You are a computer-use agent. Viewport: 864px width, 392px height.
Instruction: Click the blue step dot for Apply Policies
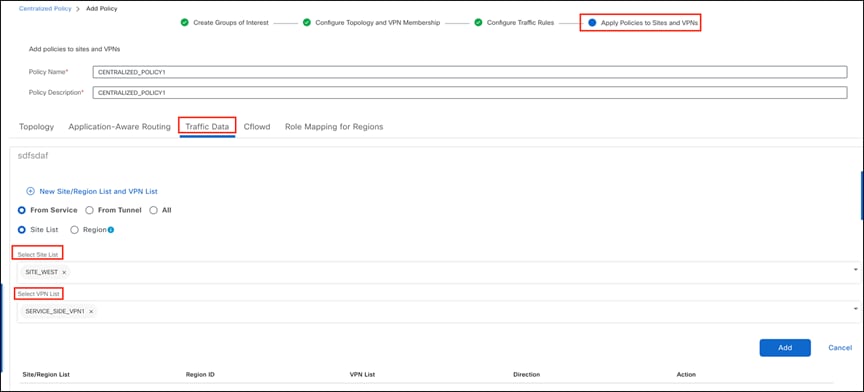592,23
